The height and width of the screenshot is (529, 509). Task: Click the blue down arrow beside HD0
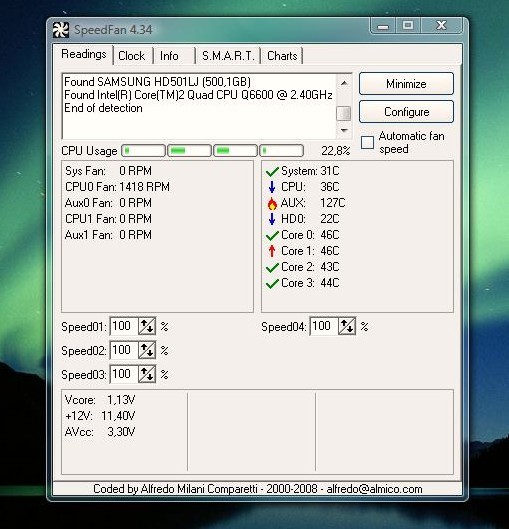(x=272, y=219)
